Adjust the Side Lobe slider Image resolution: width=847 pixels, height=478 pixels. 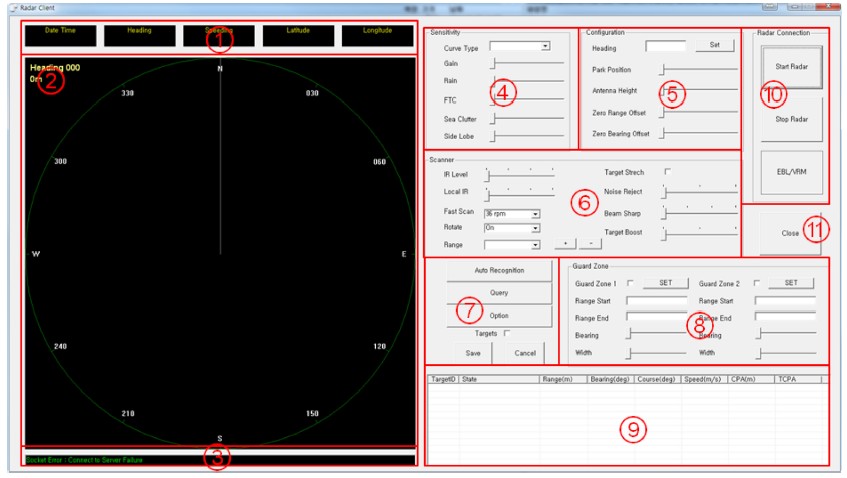[527, 136]
